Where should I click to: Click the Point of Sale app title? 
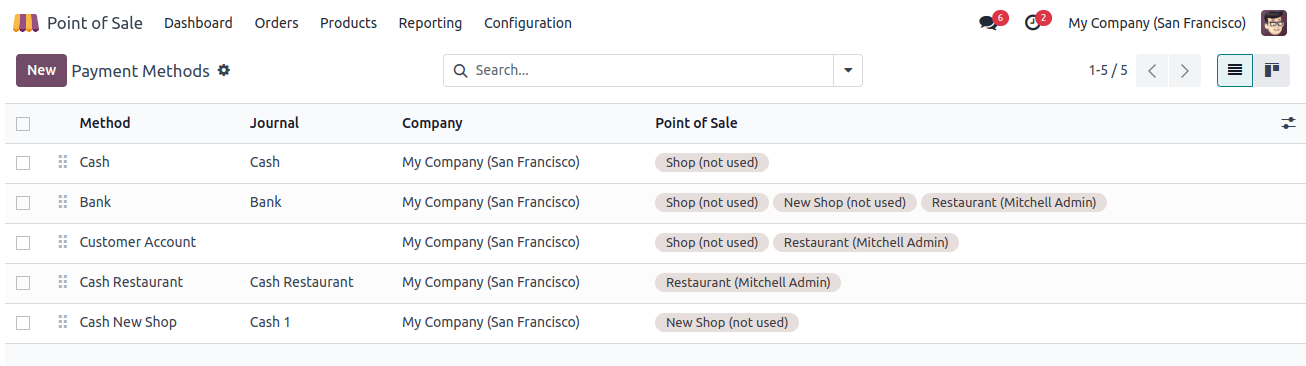(x=95, y=23)
